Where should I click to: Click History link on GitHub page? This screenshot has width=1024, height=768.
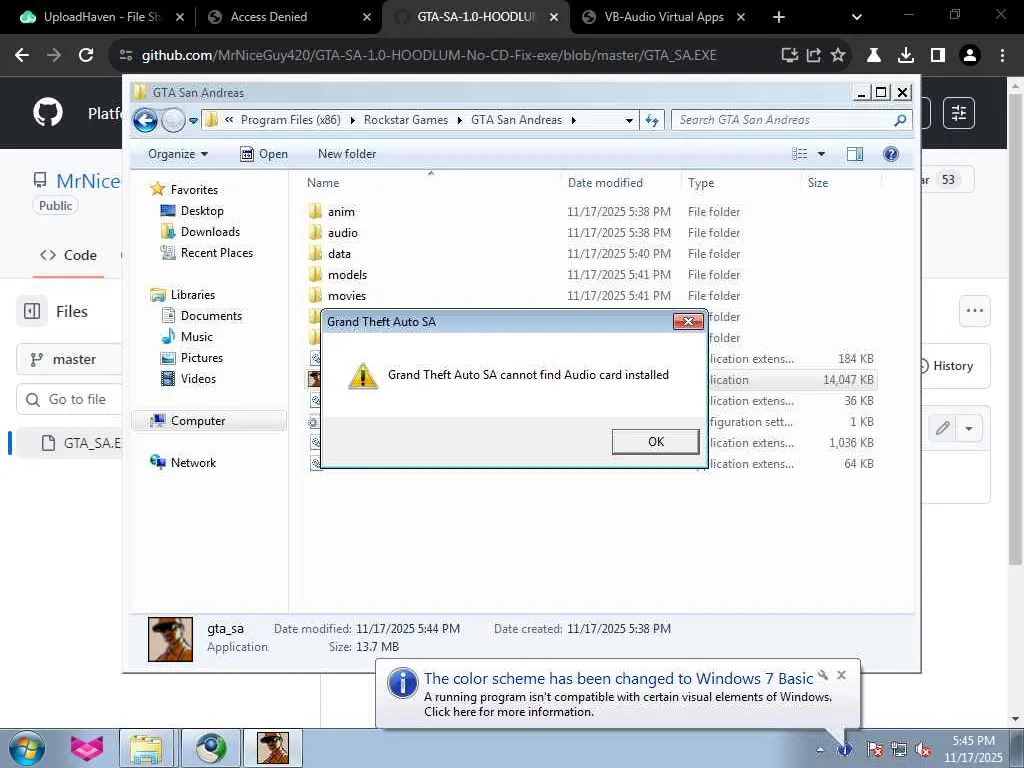pyautogui.click(x=952, y=366)
